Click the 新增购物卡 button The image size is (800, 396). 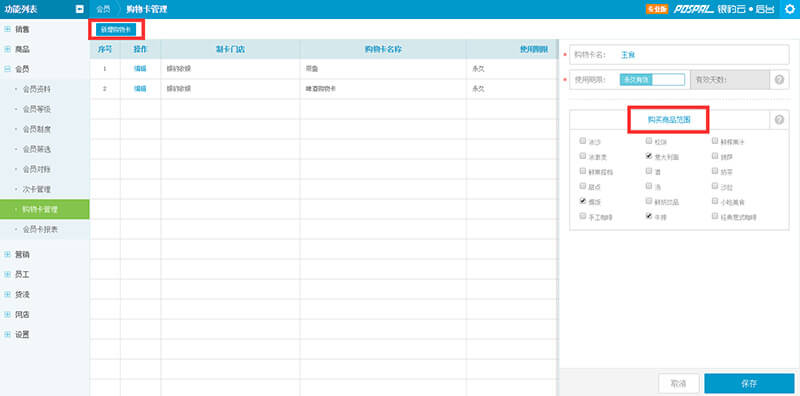click(116, 30)
